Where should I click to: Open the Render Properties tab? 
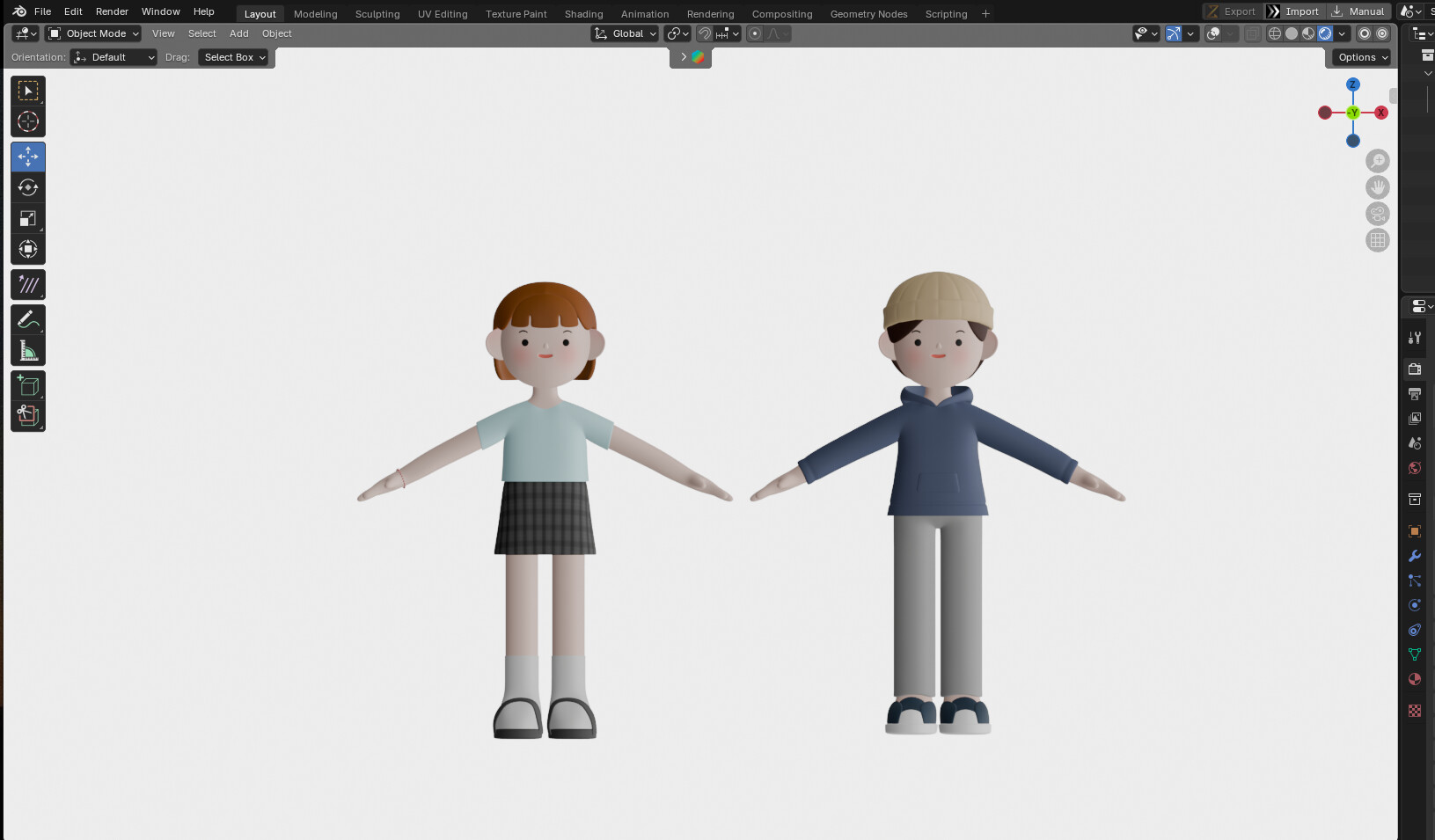pyautogui.click(x=1415, y=369)
